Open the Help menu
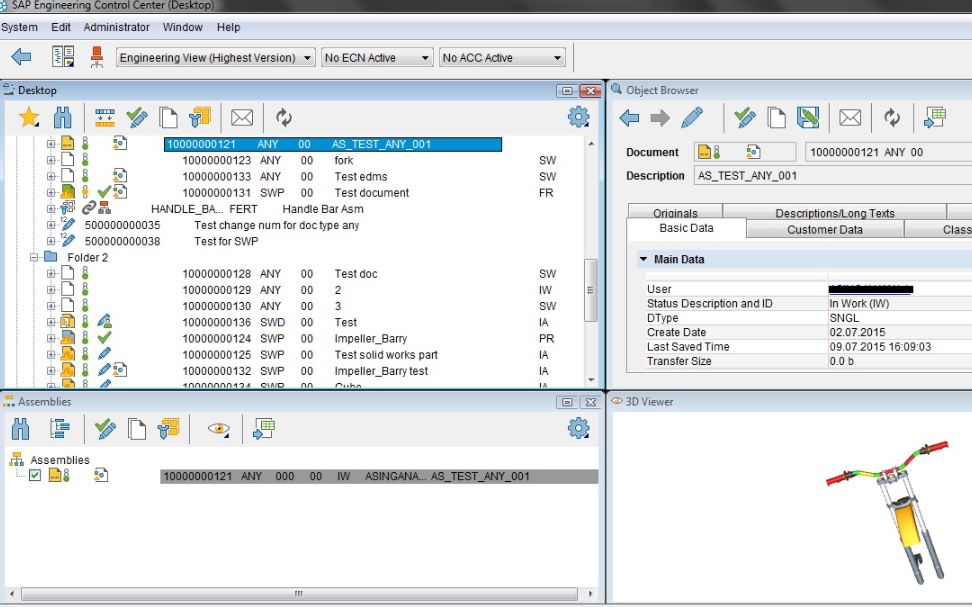972x607 pixels. click(x=228, y=27)
